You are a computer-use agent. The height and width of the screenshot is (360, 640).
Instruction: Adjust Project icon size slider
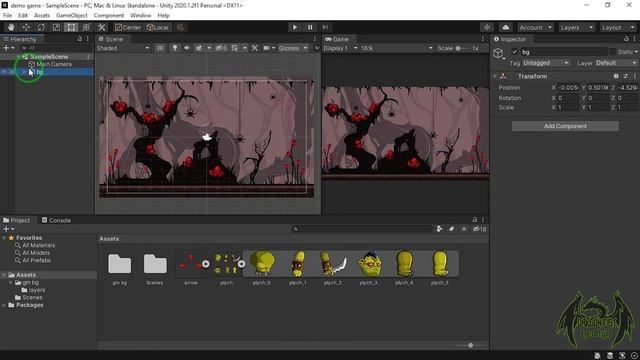coord(470,345)
